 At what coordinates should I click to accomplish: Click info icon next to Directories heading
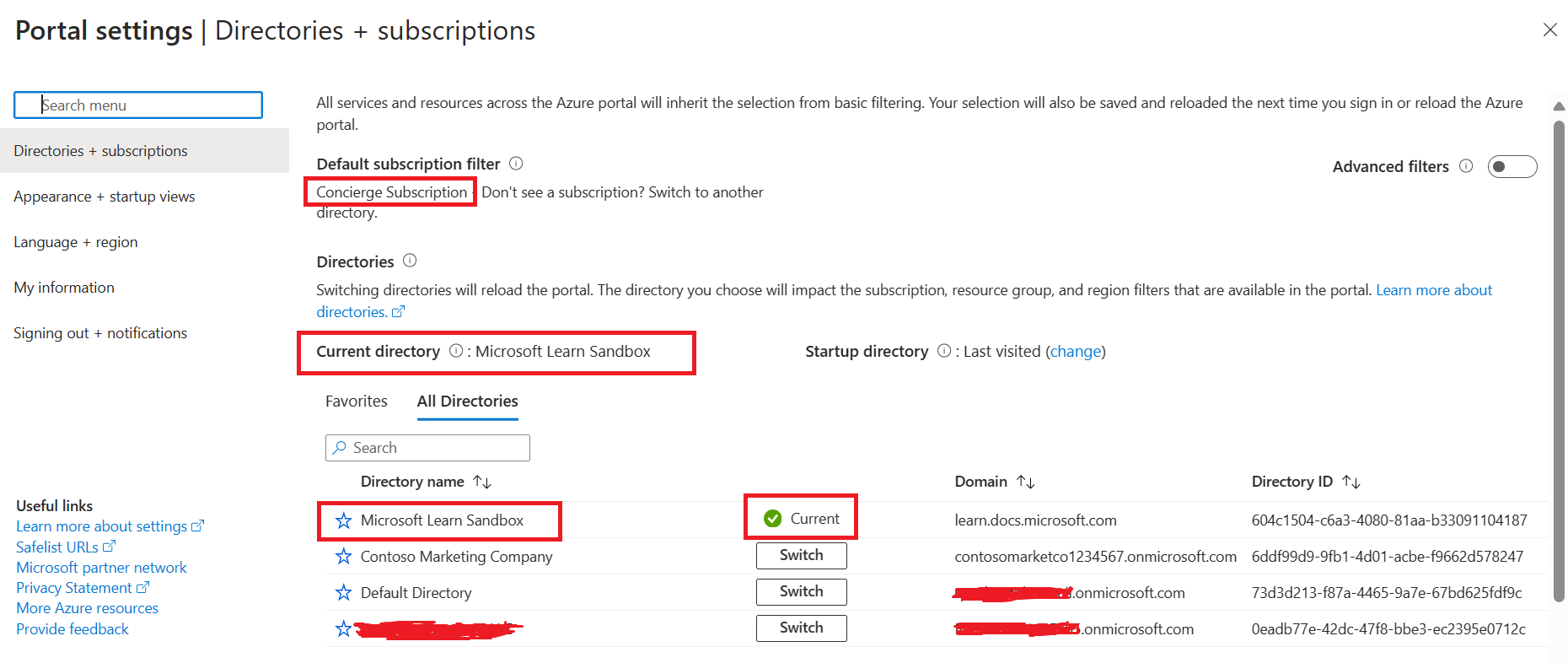pos(410,261)
